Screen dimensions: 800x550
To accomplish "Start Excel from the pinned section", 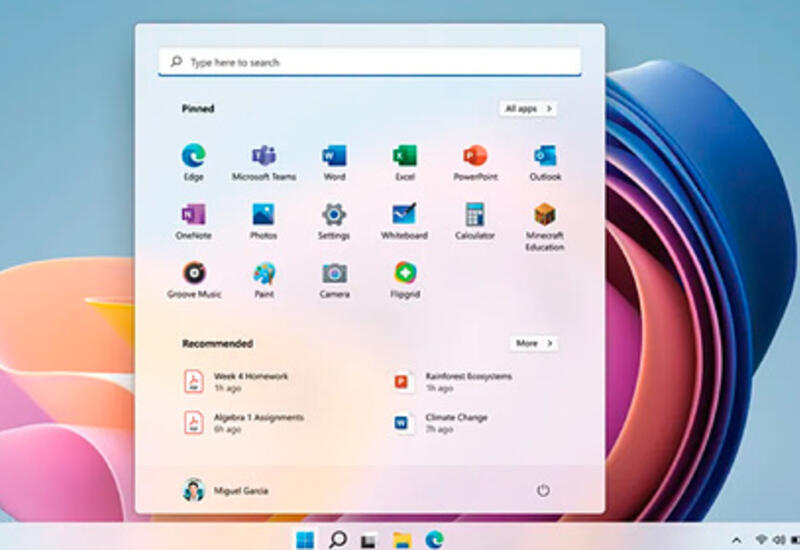I will [x=405, y=162].
